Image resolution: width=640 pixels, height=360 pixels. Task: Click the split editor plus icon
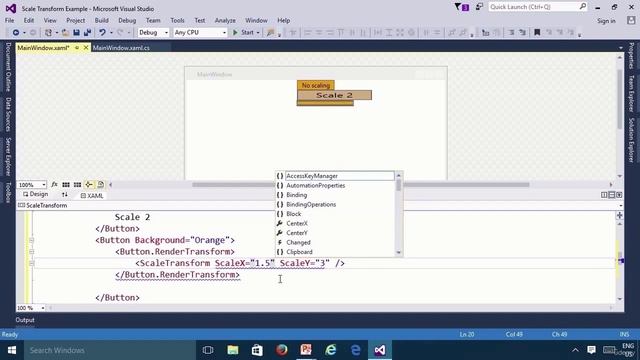pos(619,215)
